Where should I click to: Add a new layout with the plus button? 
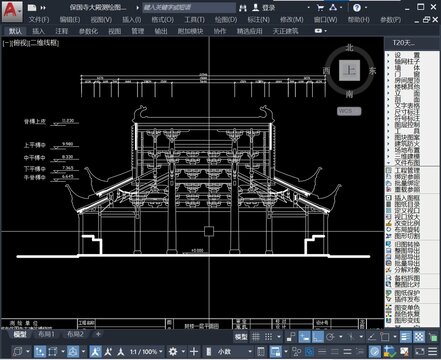[98, 334]
